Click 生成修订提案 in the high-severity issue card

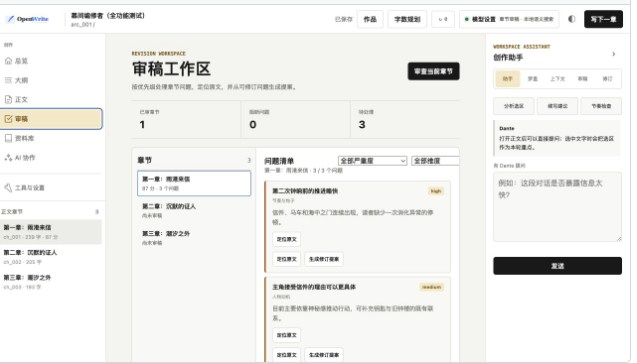(x=324, y=259)
